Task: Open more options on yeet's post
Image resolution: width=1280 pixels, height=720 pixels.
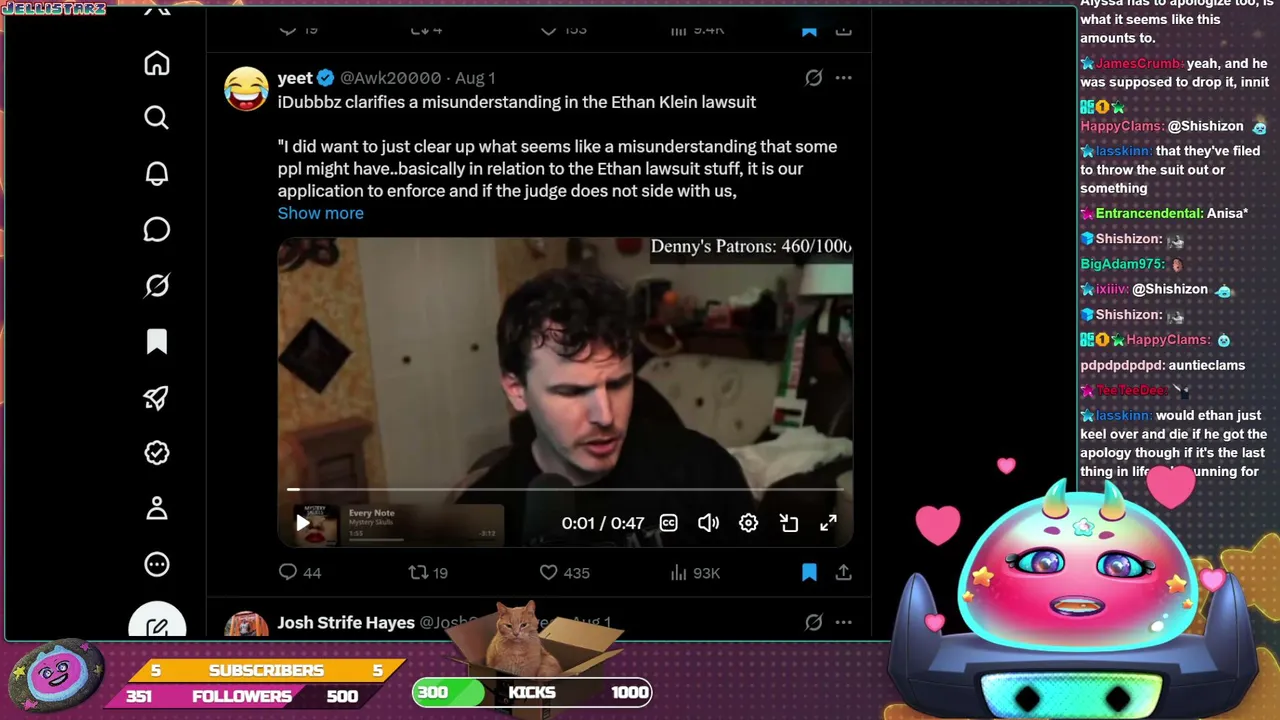Action: [844, 78]
